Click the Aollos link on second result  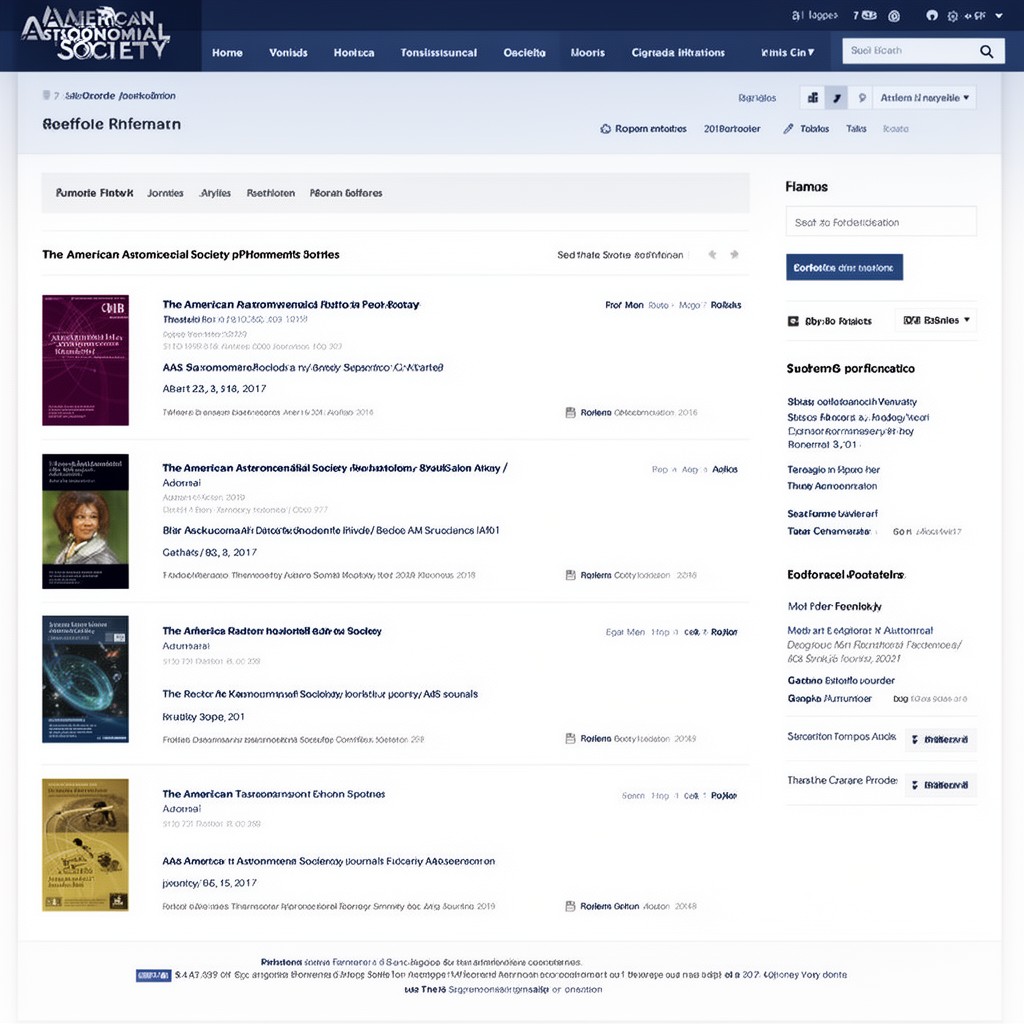coord(724,470)
